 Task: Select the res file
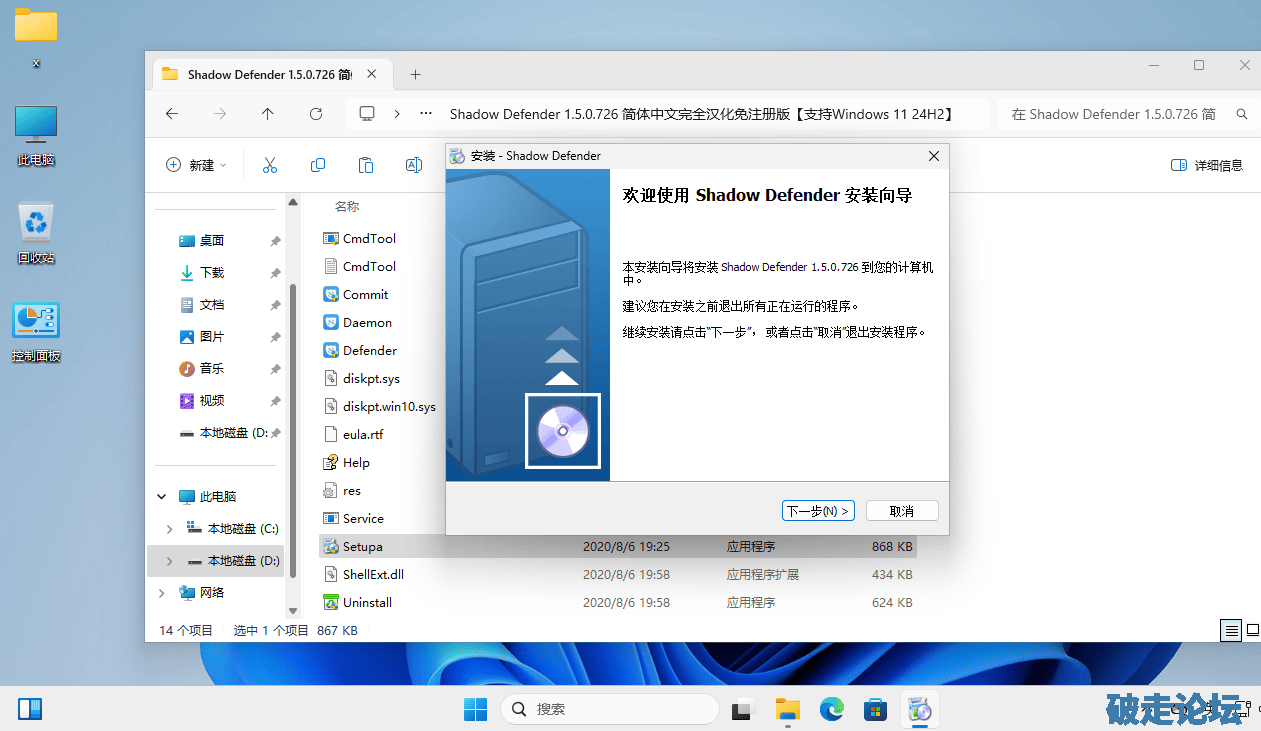352,491
